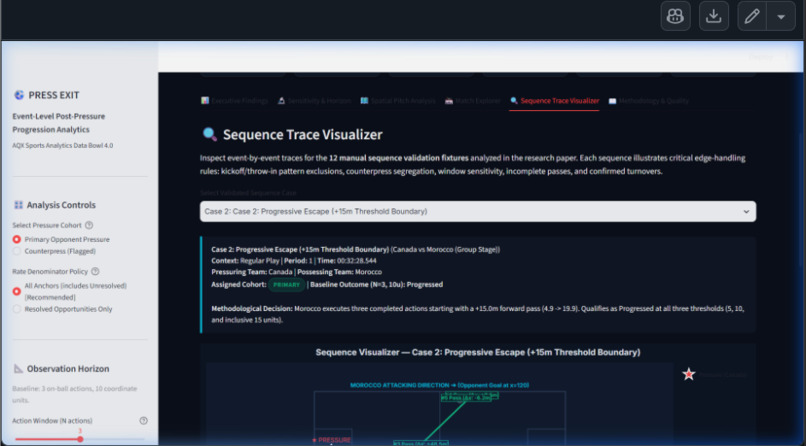This screenshot has width=806, height=446.
Task: Click 'MOROCCO ATTACKING DIRECTION' chart label
Action: tap(439, 385)
